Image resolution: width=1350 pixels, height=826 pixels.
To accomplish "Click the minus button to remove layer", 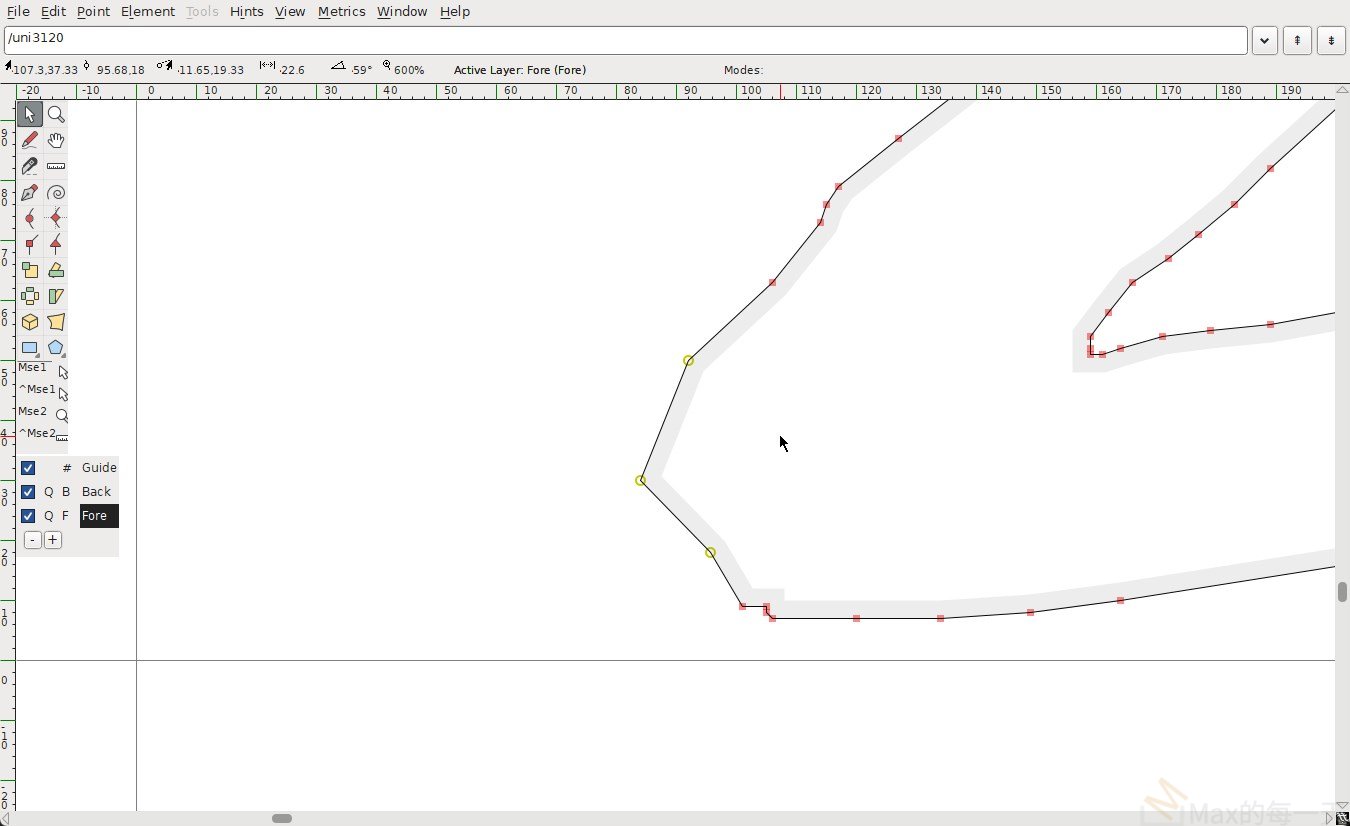I will click(x=32, y=540).
